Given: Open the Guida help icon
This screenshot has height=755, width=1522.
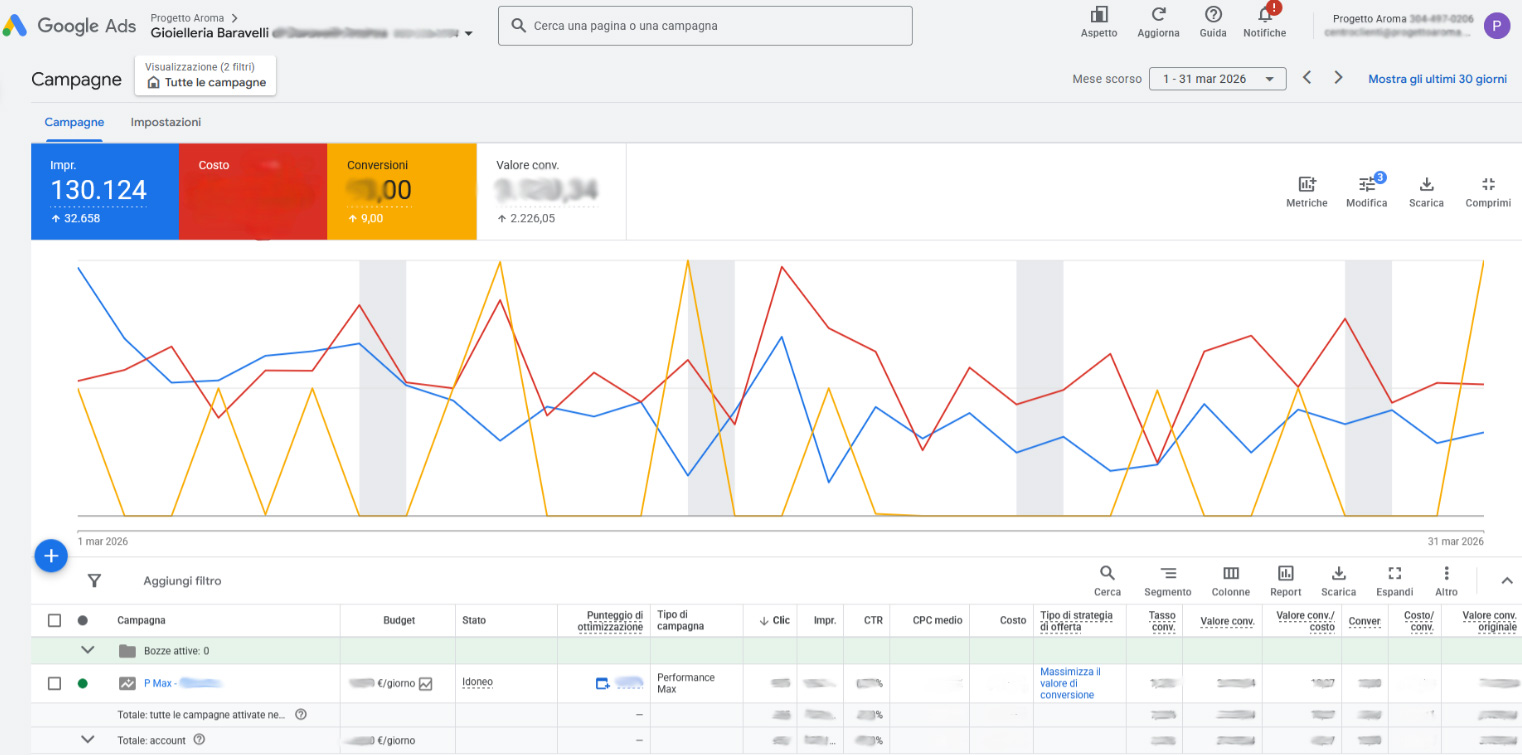Looking at the screenshot, I should coord(1213,15).
